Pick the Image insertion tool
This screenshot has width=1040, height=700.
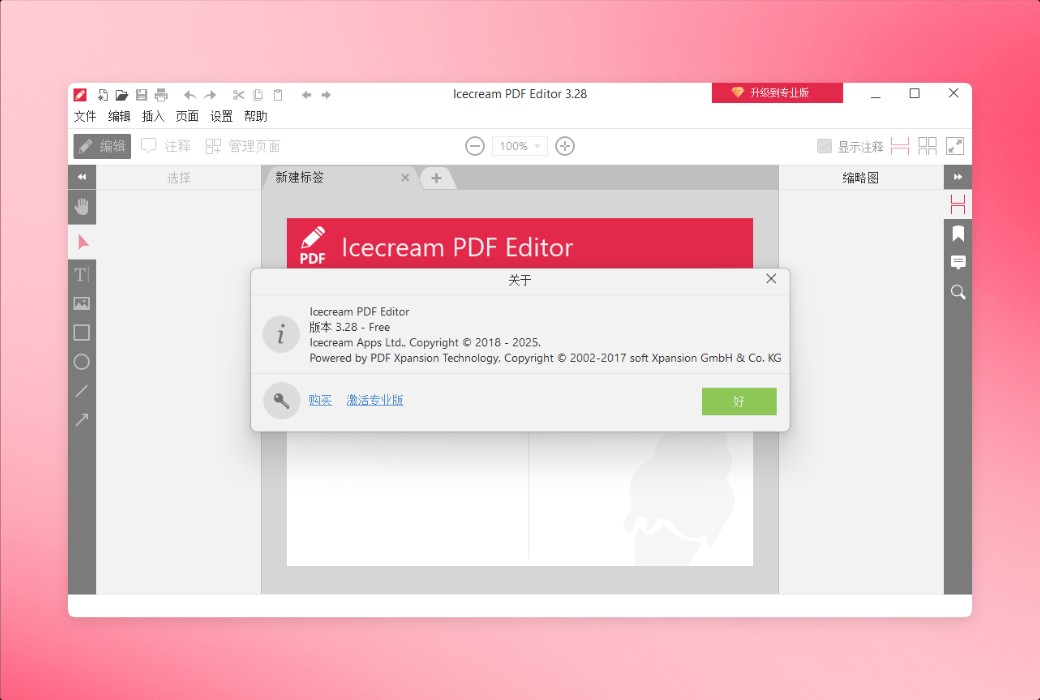pyautogui.click(x=81, y=303)
